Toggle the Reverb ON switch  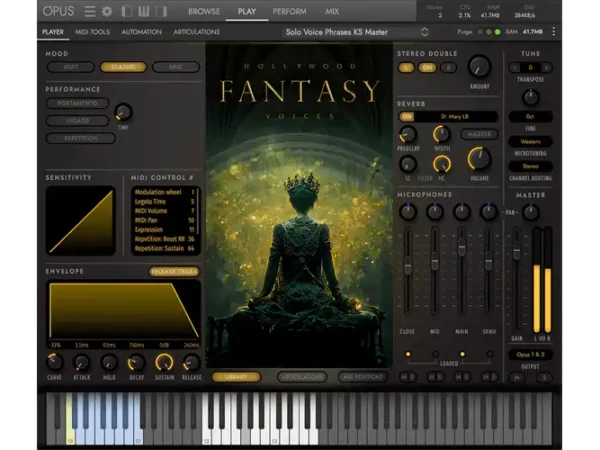pos(407,117)
